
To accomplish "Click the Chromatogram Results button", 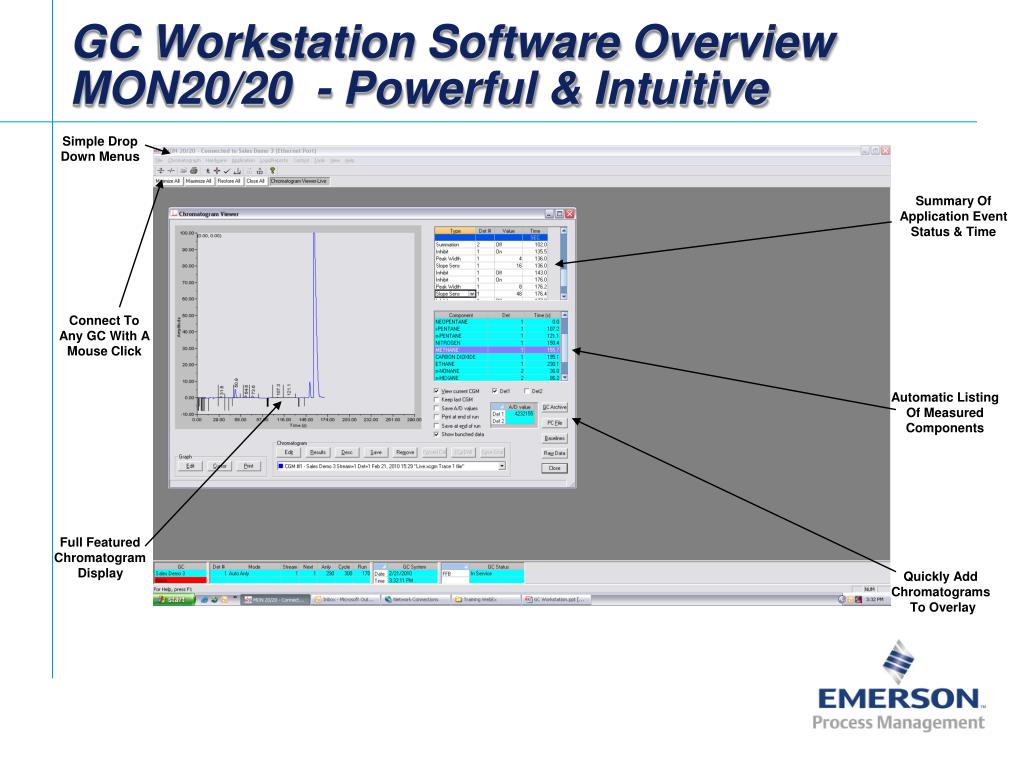I will (317, 452).
